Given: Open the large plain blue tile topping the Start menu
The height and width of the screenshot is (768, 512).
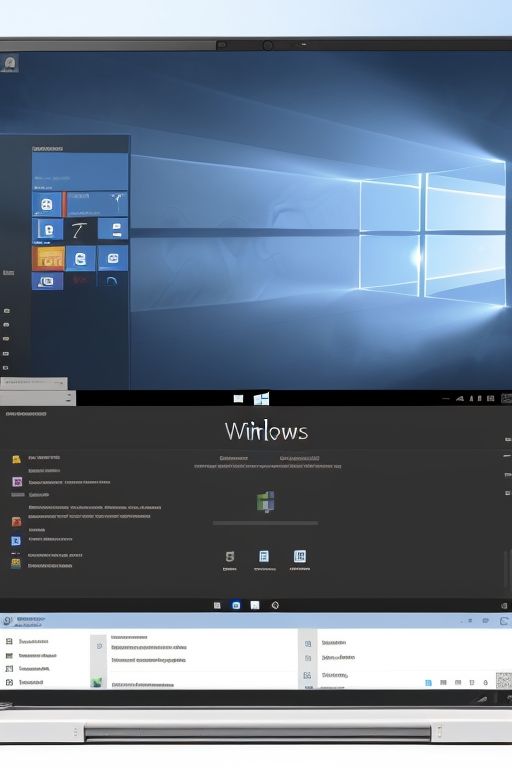Looking at the screenshot, I should pyautogui.click(x=80, y=171).
